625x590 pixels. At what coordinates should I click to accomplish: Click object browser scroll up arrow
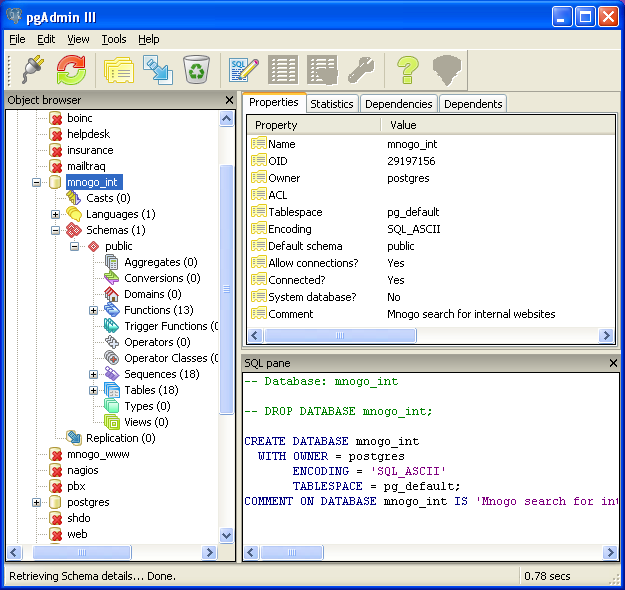pos(226,118)
